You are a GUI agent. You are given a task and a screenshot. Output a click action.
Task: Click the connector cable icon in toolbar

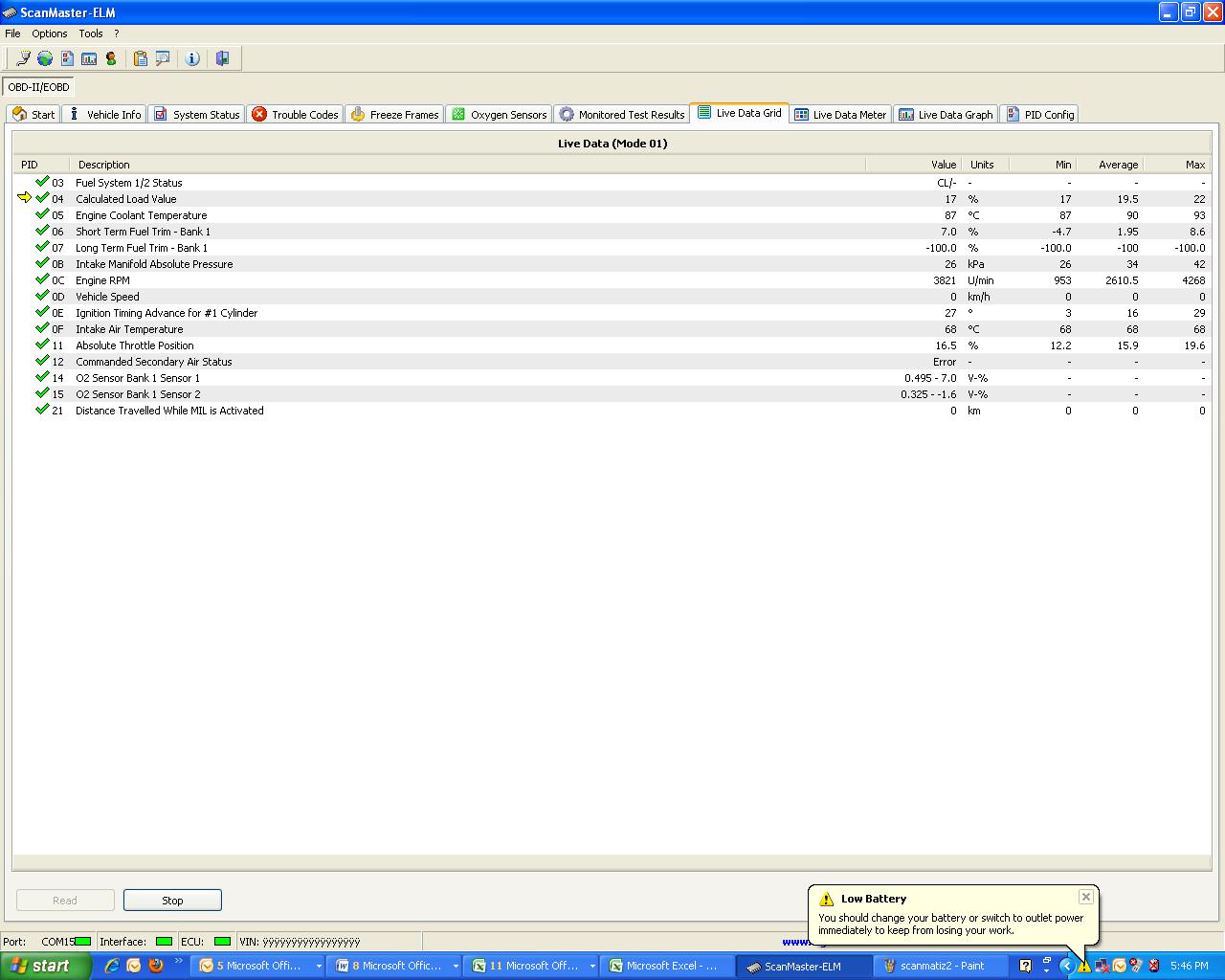(23, 58)
